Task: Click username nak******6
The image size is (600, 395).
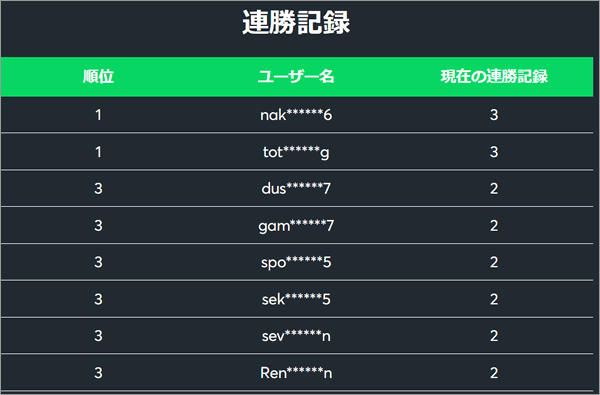Action: (296, 115)
